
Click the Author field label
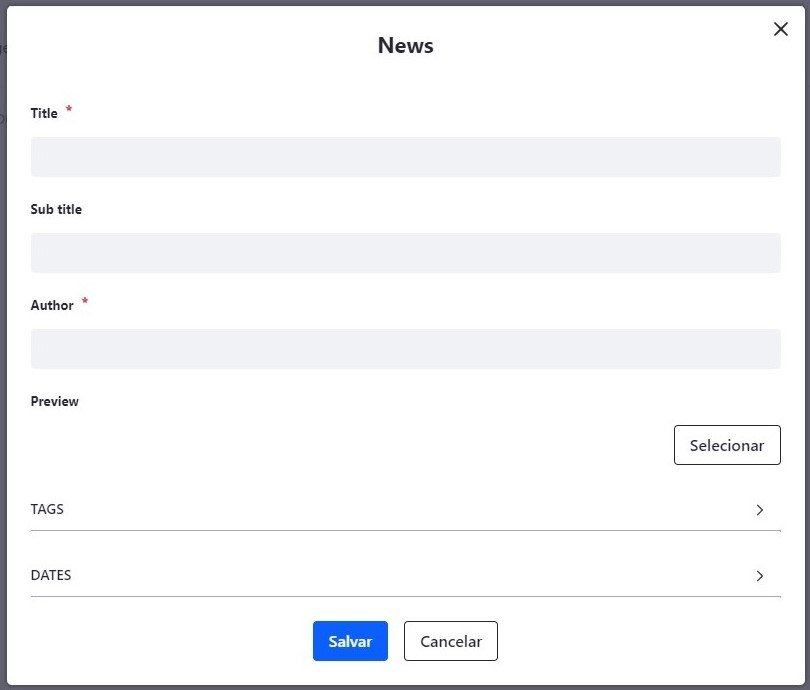tap(52, 305)
